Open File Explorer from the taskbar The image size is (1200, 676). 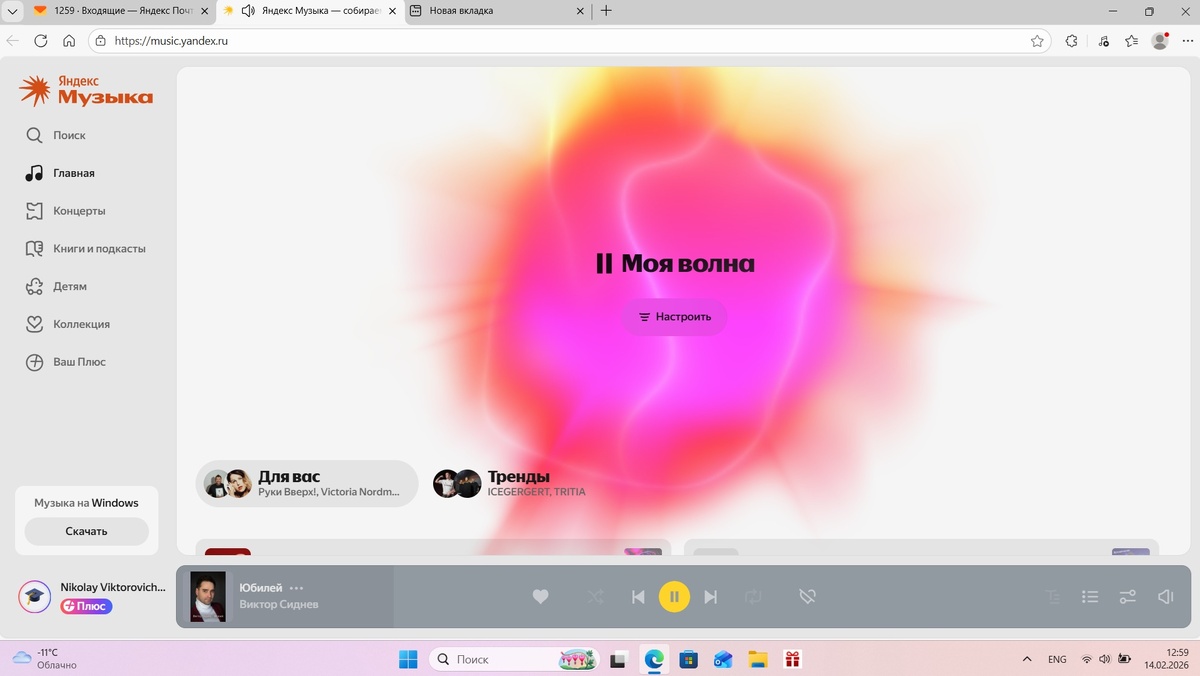[758, 659]
